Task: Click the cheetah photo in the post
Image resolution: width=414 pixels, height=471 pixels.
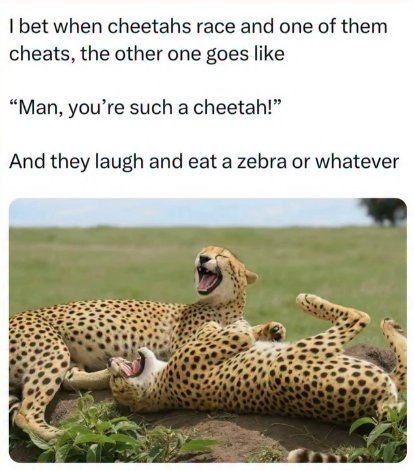Action: [208, 330]
